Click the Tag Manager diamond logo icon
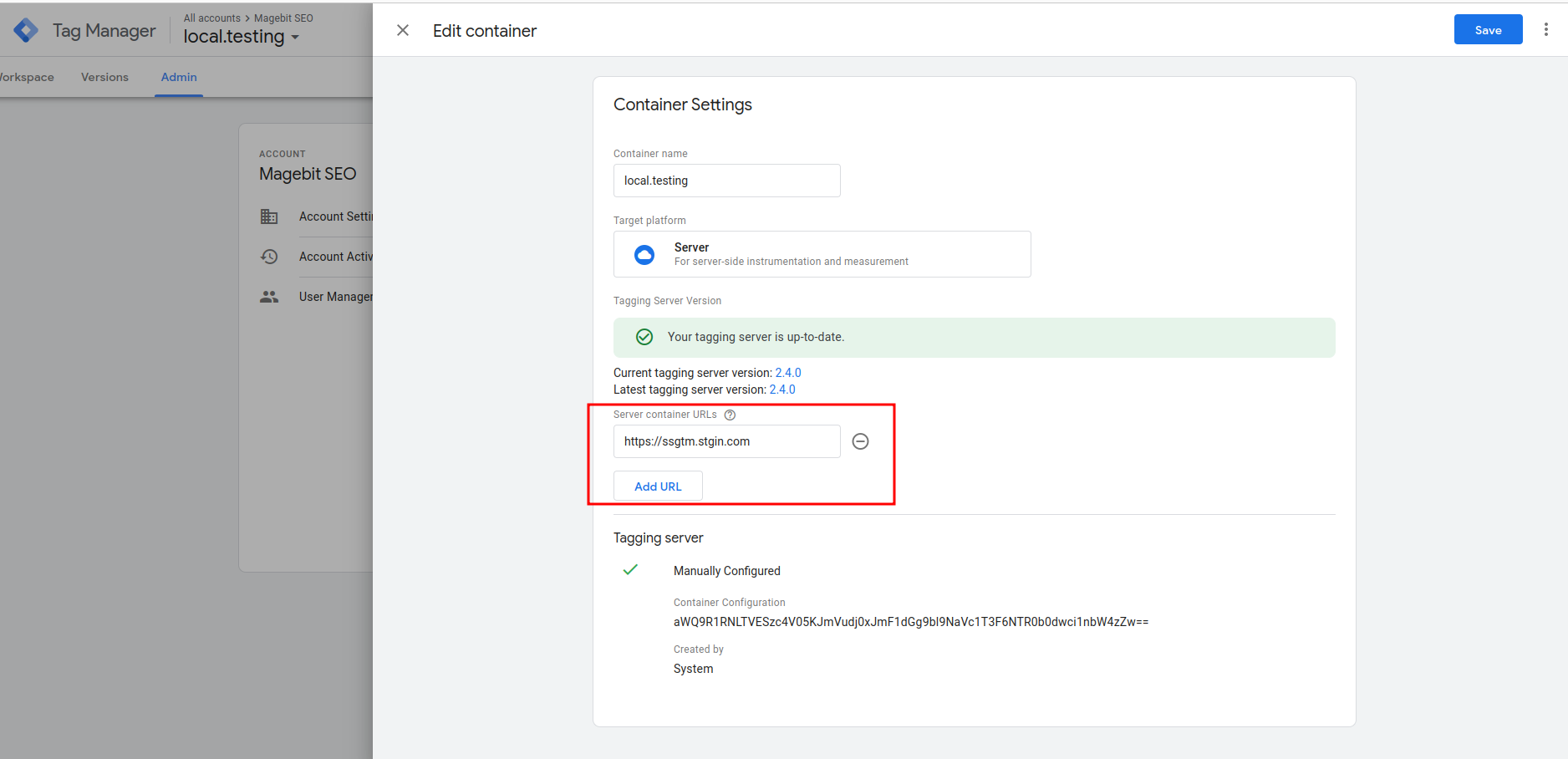 (25, 29)
